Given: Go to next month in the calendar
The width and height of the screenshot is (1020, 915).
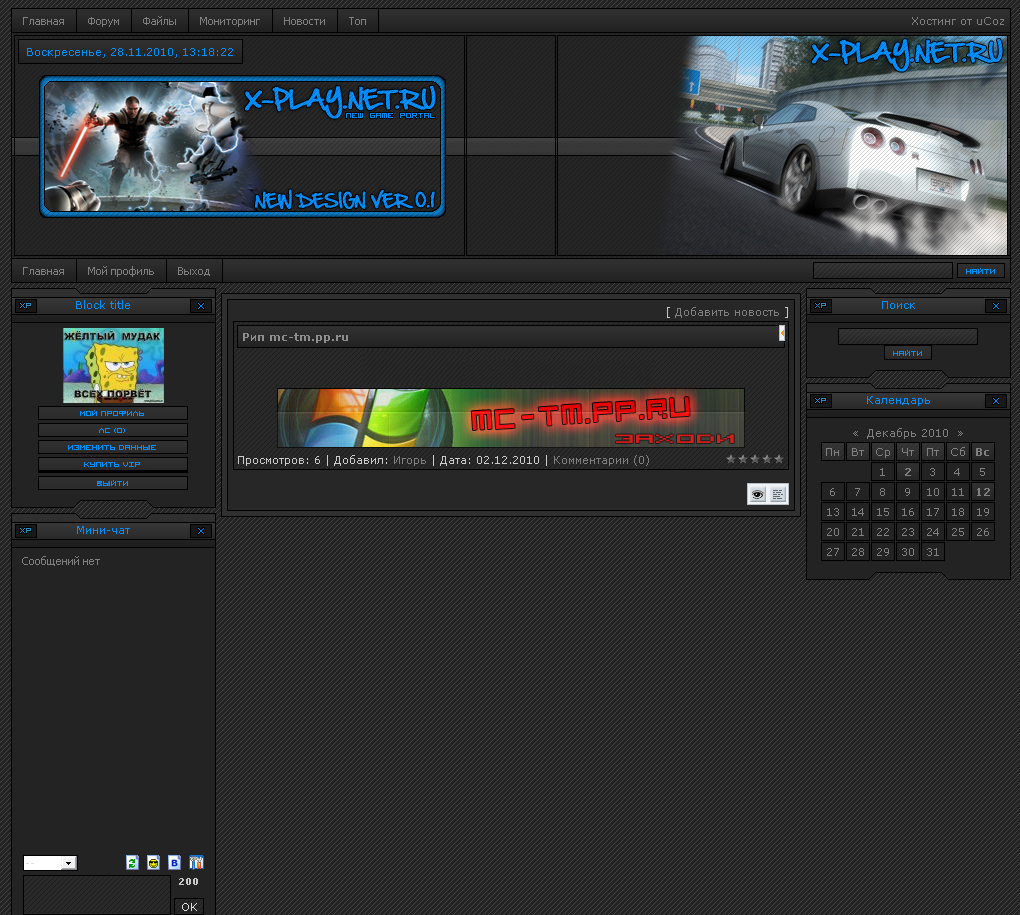Looking at the screenshot, I should (960, 432).
